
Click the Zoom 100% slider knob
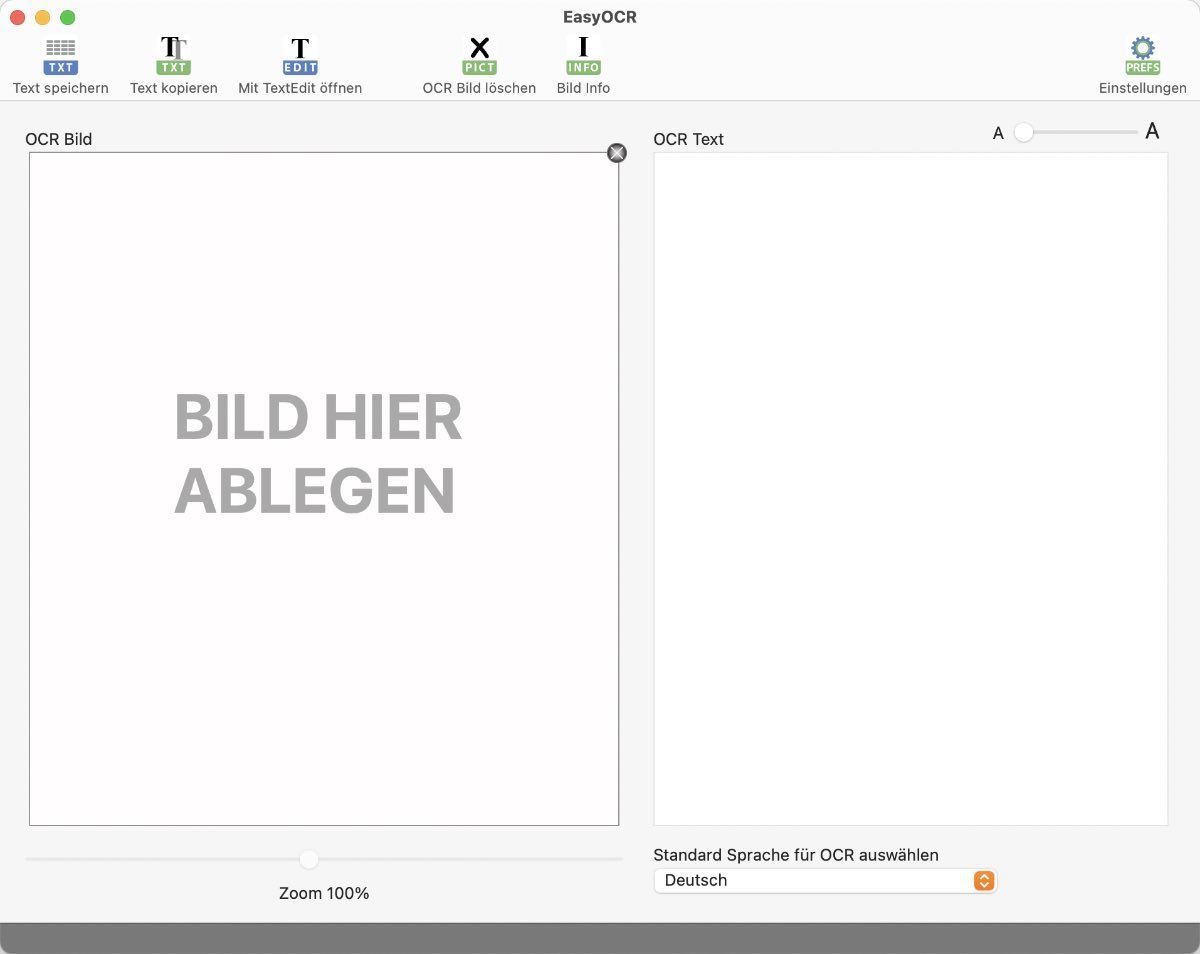coord(309,859)
